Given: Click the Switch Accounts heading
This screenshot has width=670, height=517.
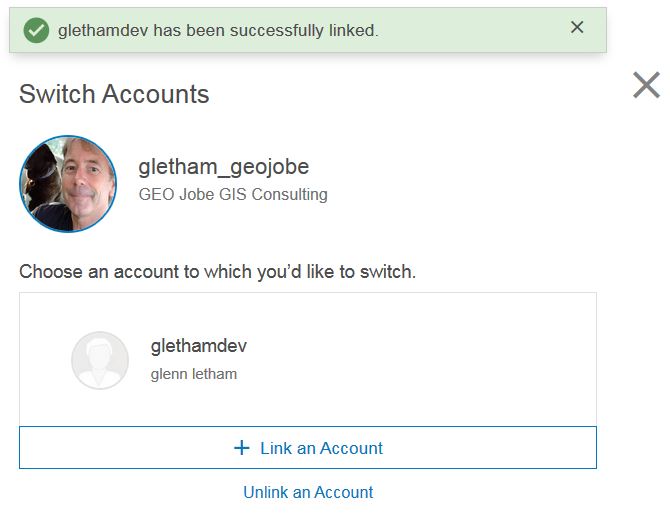Looking at the screenshot, I should click(114, 95).
